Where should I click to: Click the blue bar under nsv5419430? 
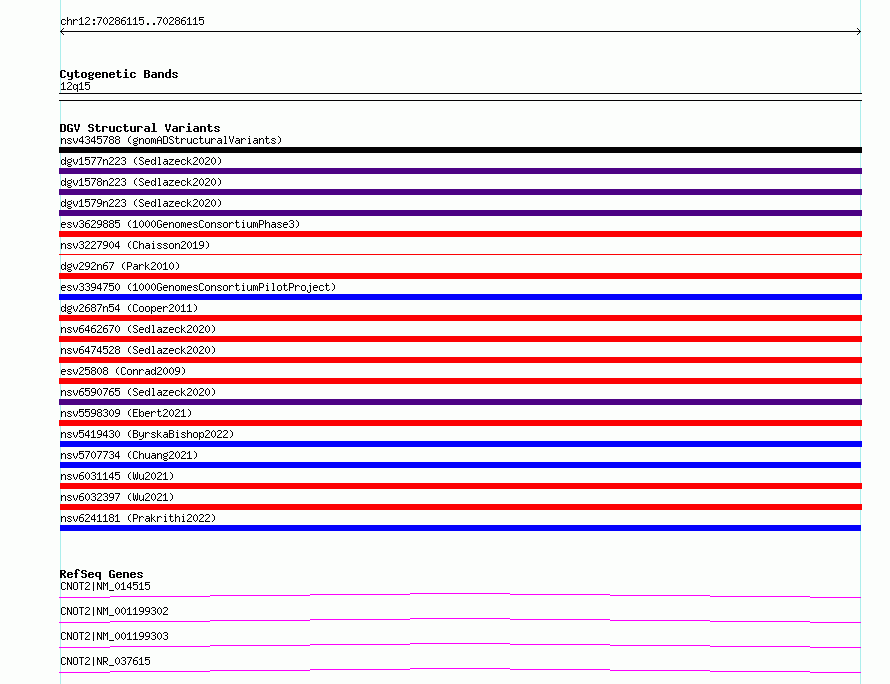(460, 444)
